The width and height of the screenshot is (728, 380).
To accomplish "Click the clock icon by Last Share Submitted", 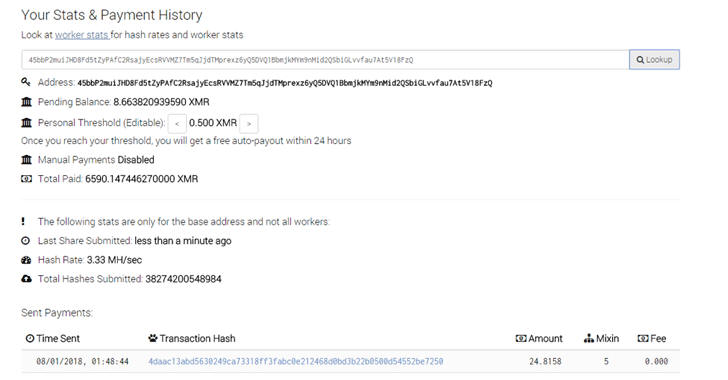I will [26, 241].
